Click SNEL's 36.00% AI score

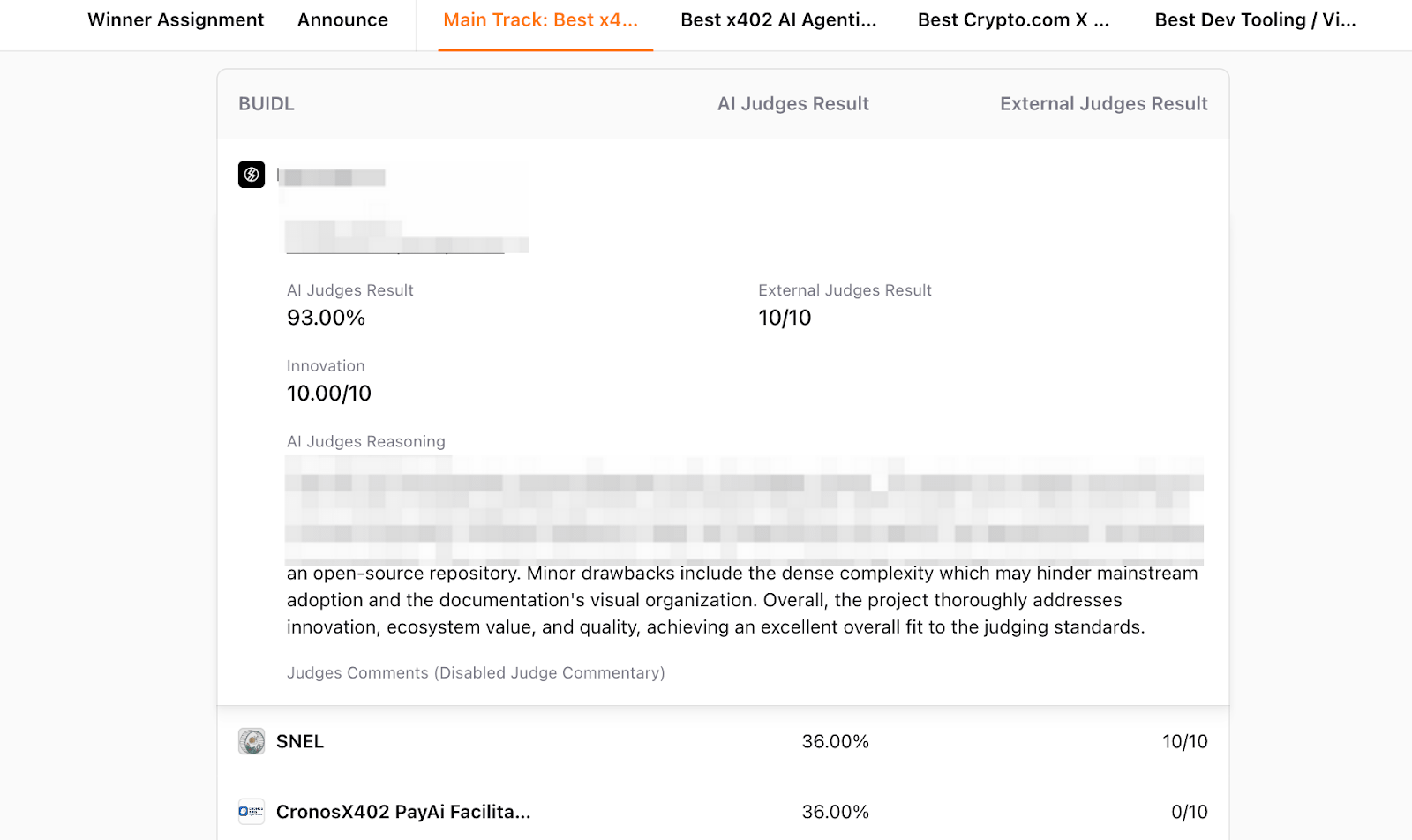click(835, 741)
